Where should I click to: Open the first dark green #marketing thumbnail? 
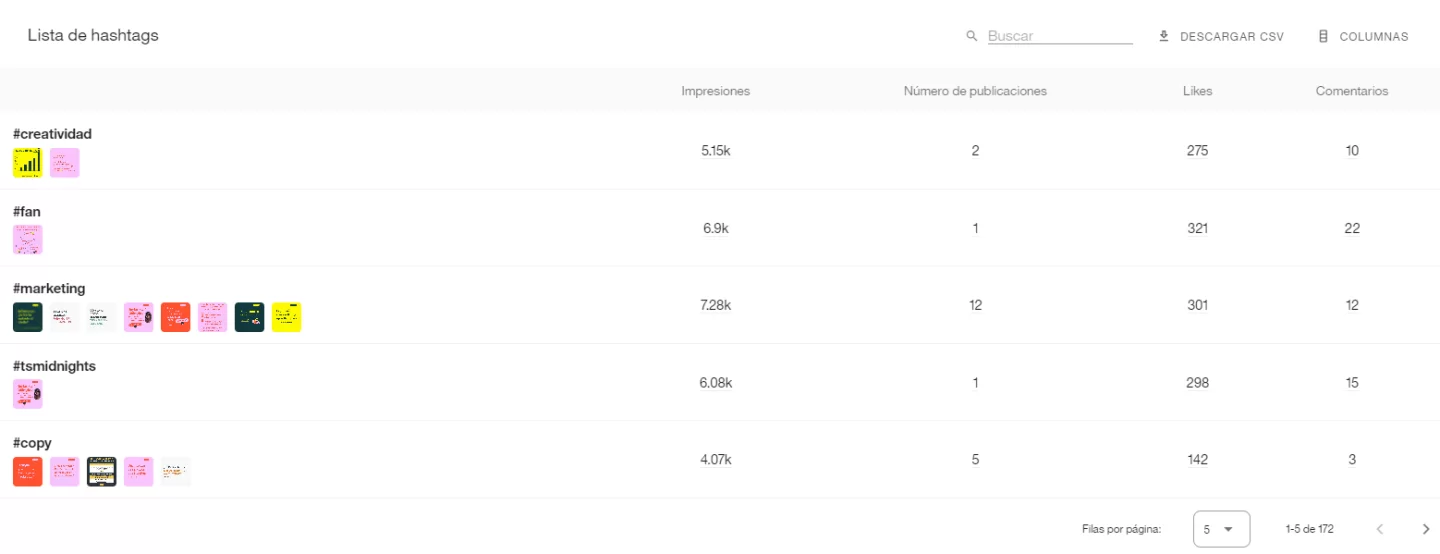(x=28, y=317)
